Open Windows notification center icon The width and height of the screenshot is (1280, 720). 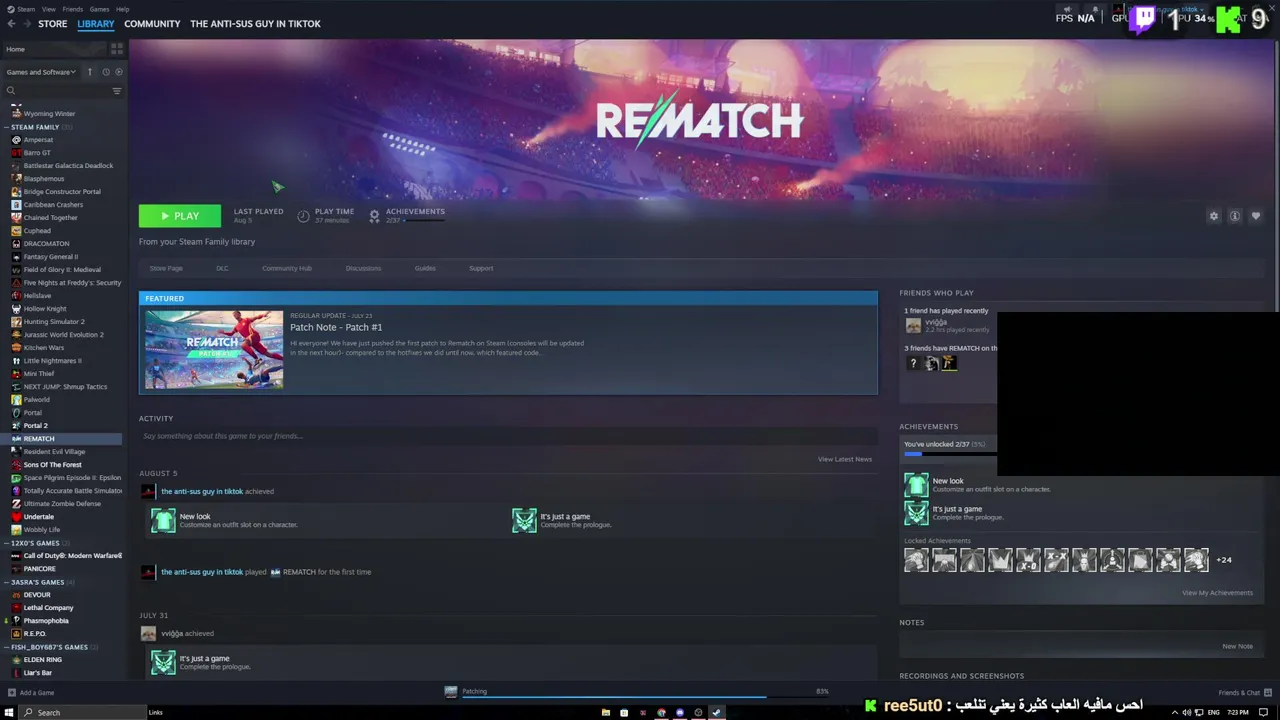[1263, 712]
